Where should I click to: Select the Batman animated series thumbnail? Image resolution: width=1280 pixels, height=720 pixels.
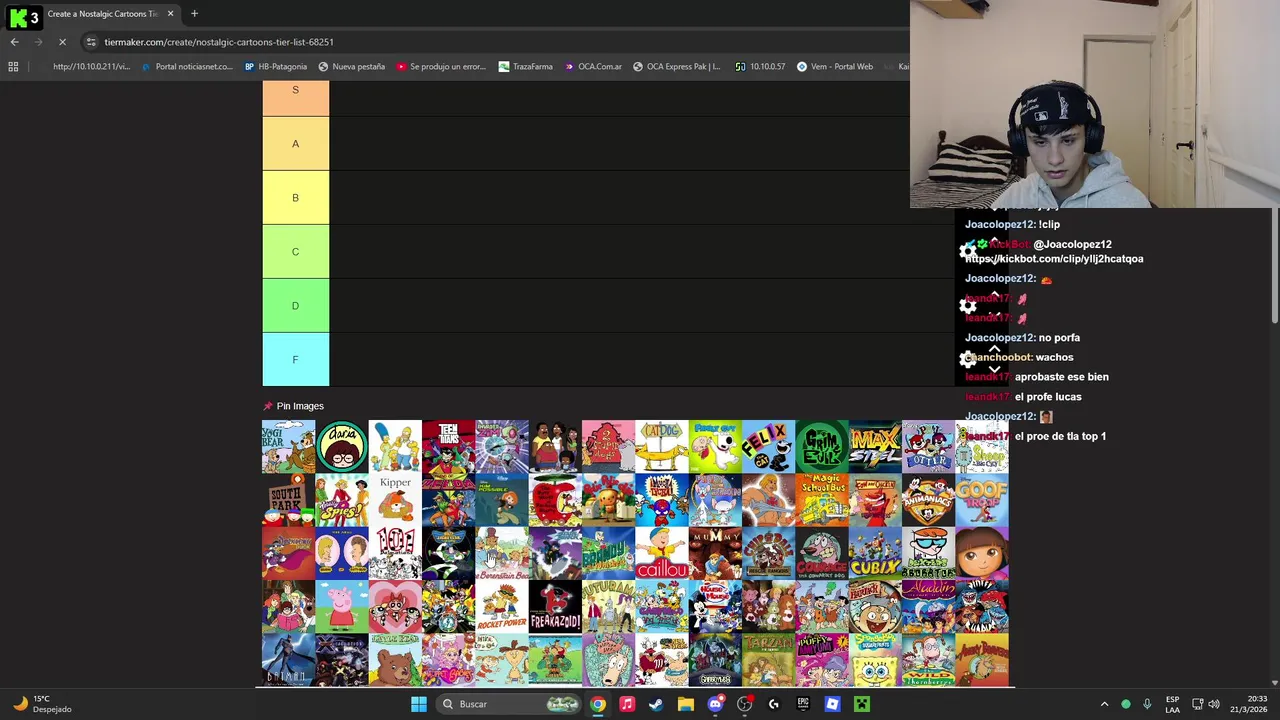click(x=288, y=659)
